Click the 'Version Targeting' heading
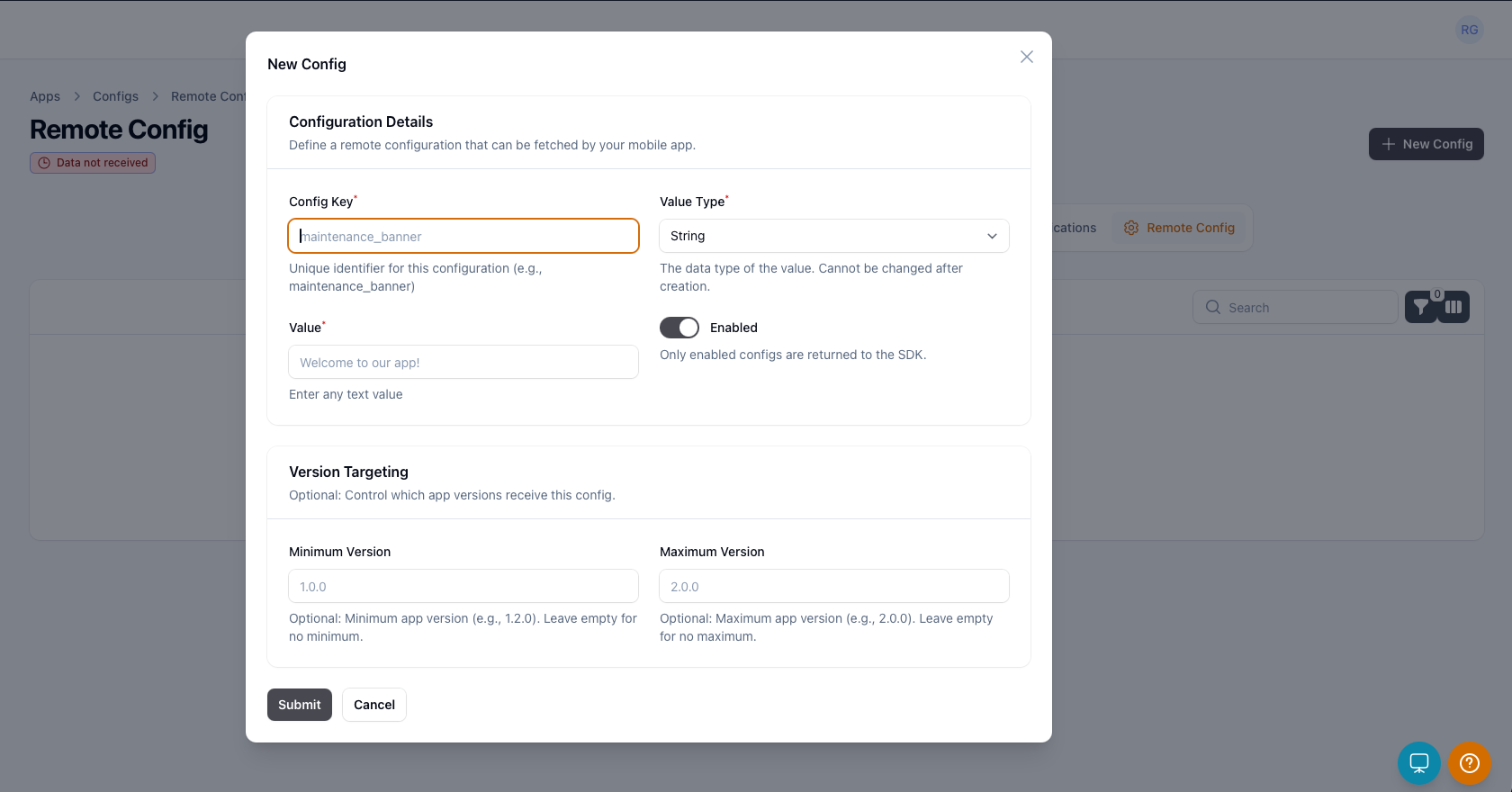The width and height of the screenshot is (1512, 792). (x=348, y=472)
